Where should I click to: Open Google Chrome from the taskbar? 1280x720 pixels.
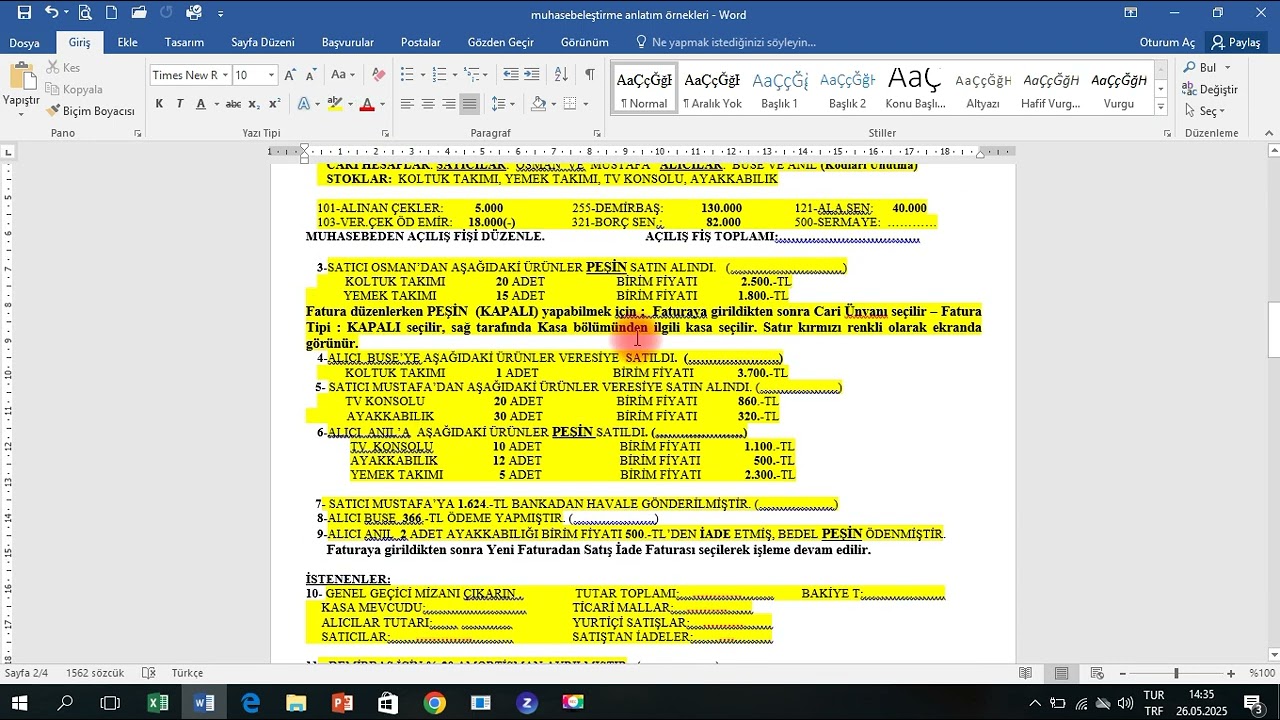tap(434, 703)
